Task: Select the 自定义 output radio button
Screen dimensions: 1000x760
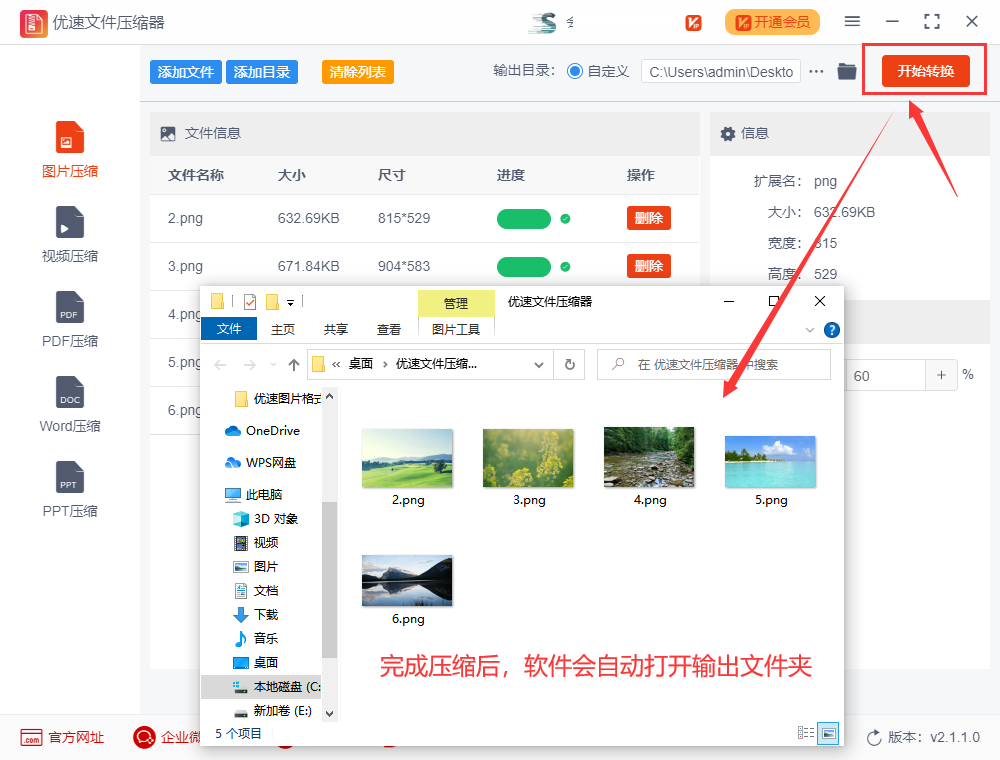Action: click(x=575, y=71)
